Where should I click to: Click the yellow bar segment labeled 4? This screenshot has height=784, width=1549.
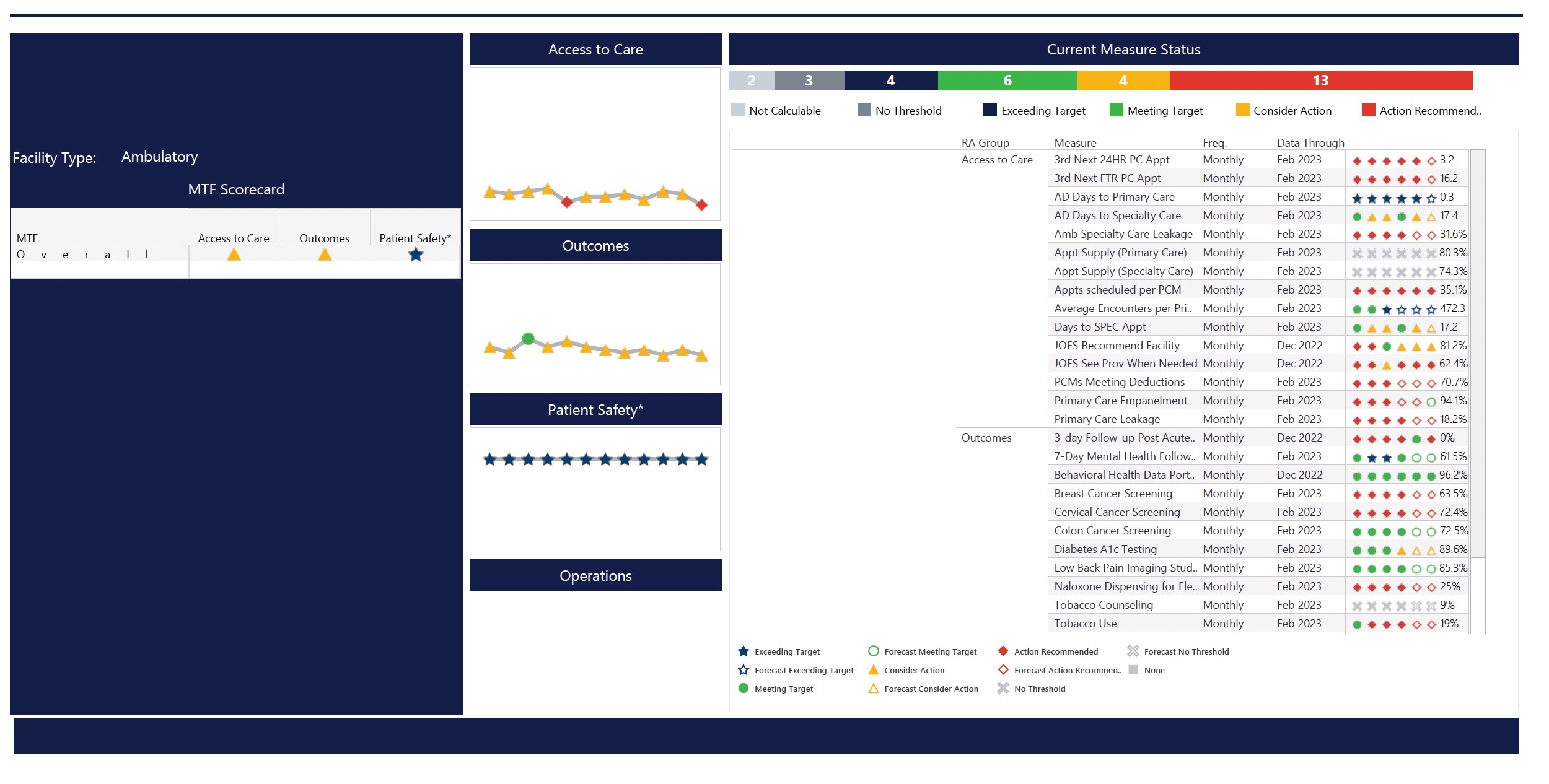(1123, 81)
